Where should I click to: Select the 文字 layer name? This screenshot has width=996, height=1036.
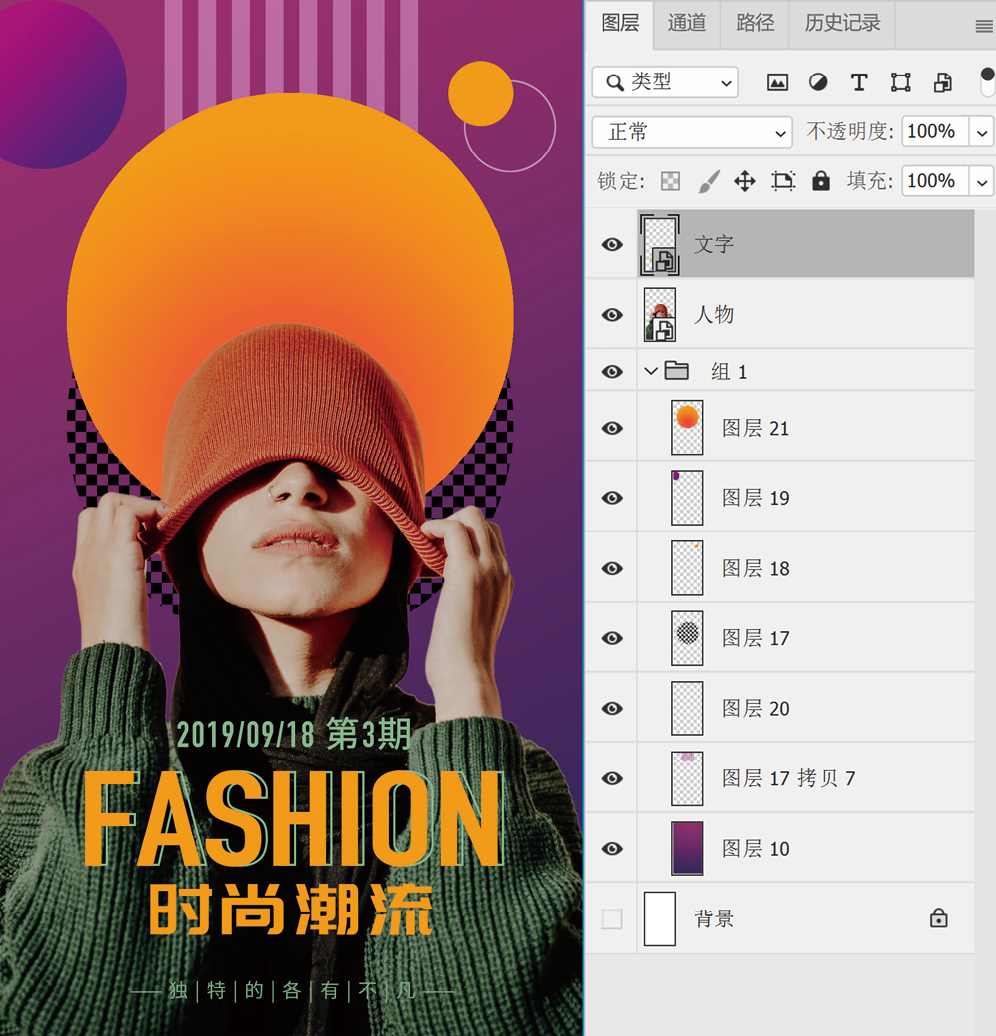point(714,244)
